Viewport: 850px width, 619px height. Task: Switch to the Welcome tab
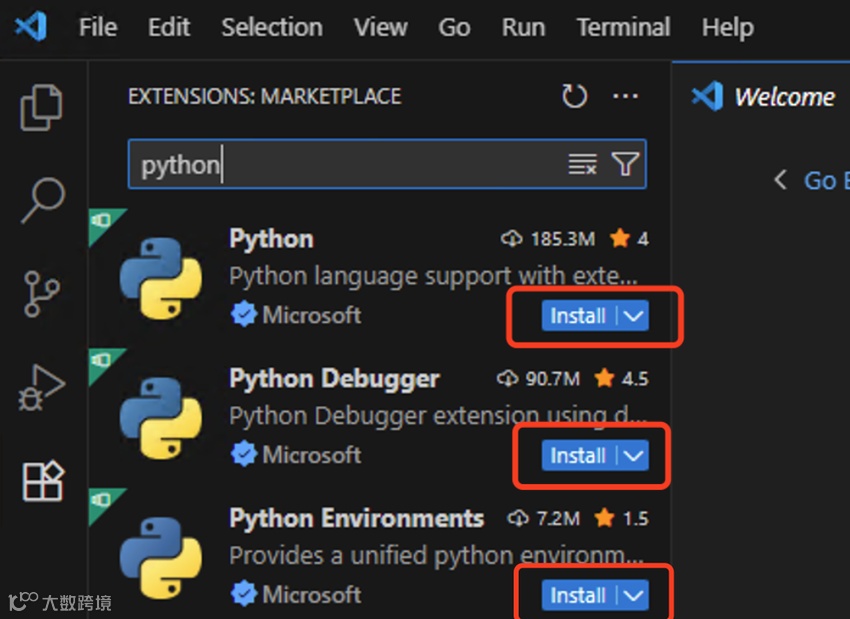[x=783, y=97]
